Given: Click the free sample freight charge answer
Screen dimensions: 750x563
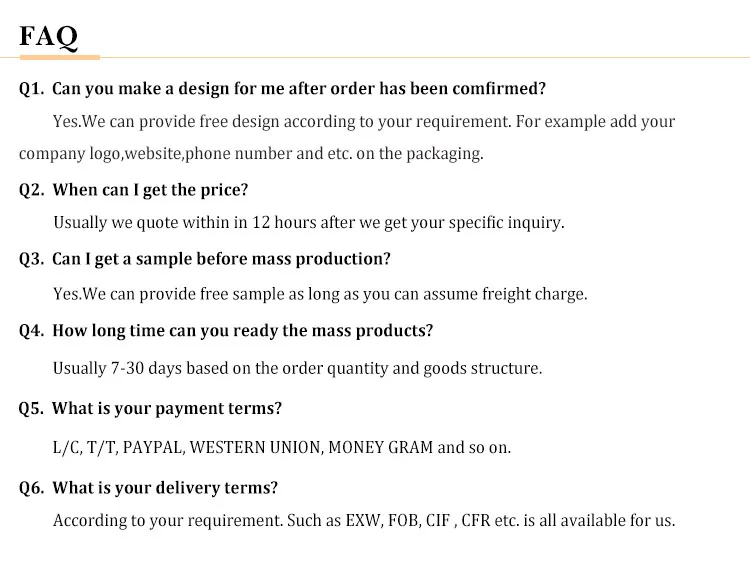Looking at the screenshot, I should coord(320,294).
